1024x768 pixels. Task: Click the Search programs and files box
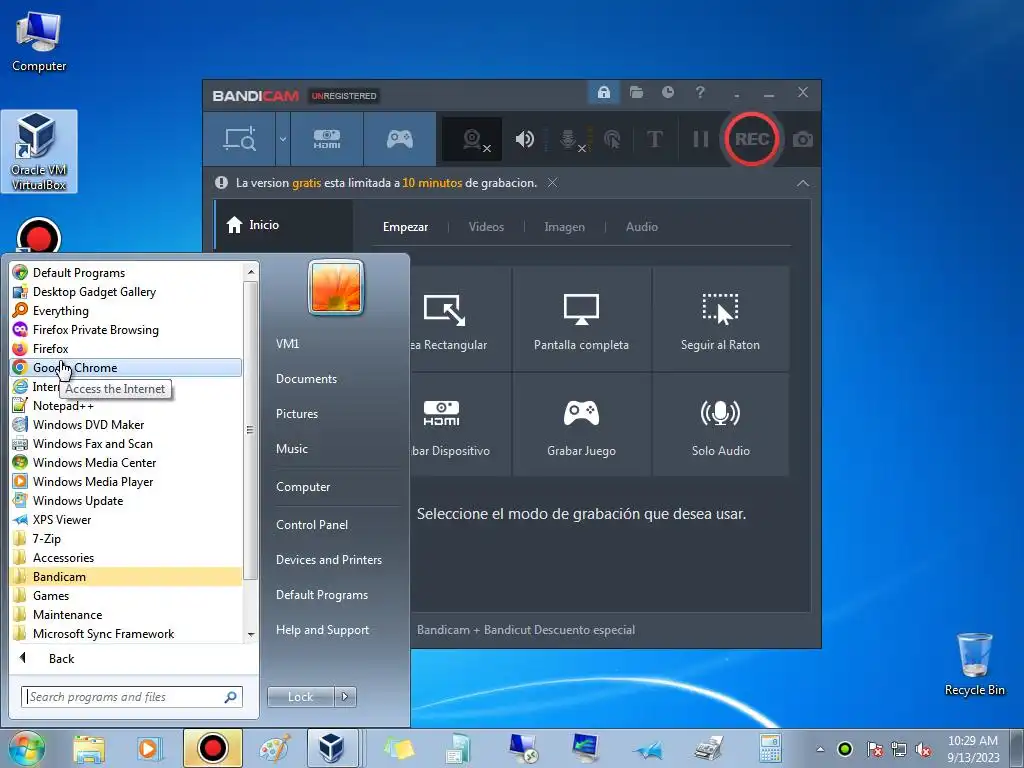tap(132, 697)
